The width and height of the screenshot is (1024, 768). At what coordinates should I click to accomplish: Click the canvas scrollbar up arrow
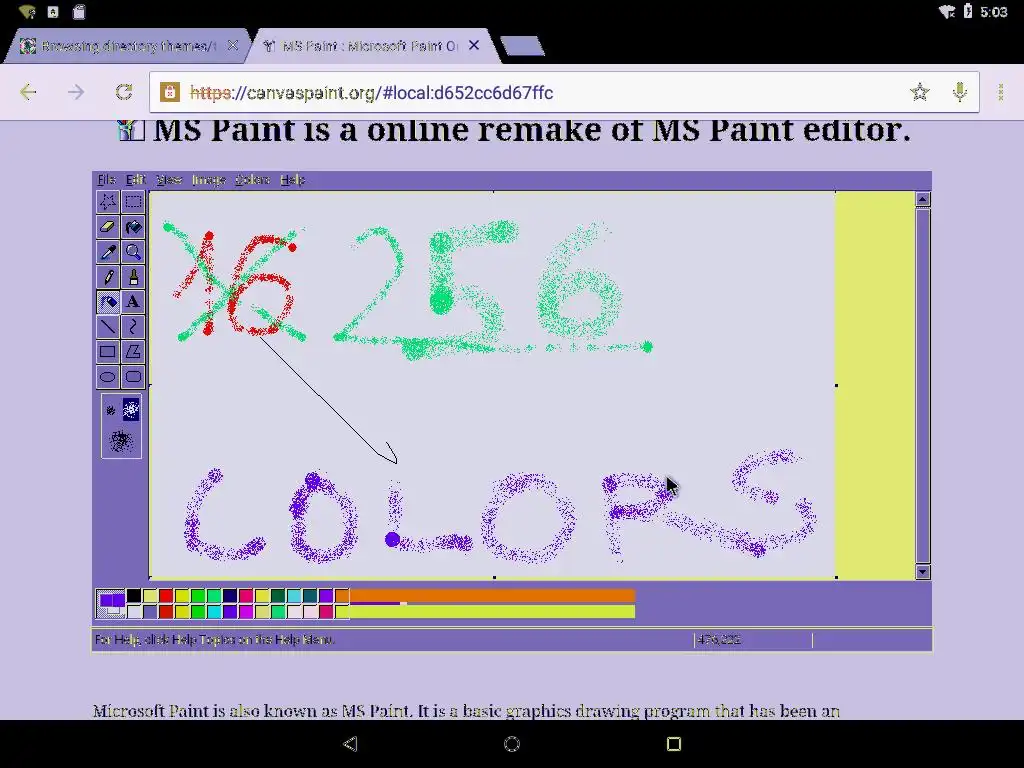click(922, 199)
